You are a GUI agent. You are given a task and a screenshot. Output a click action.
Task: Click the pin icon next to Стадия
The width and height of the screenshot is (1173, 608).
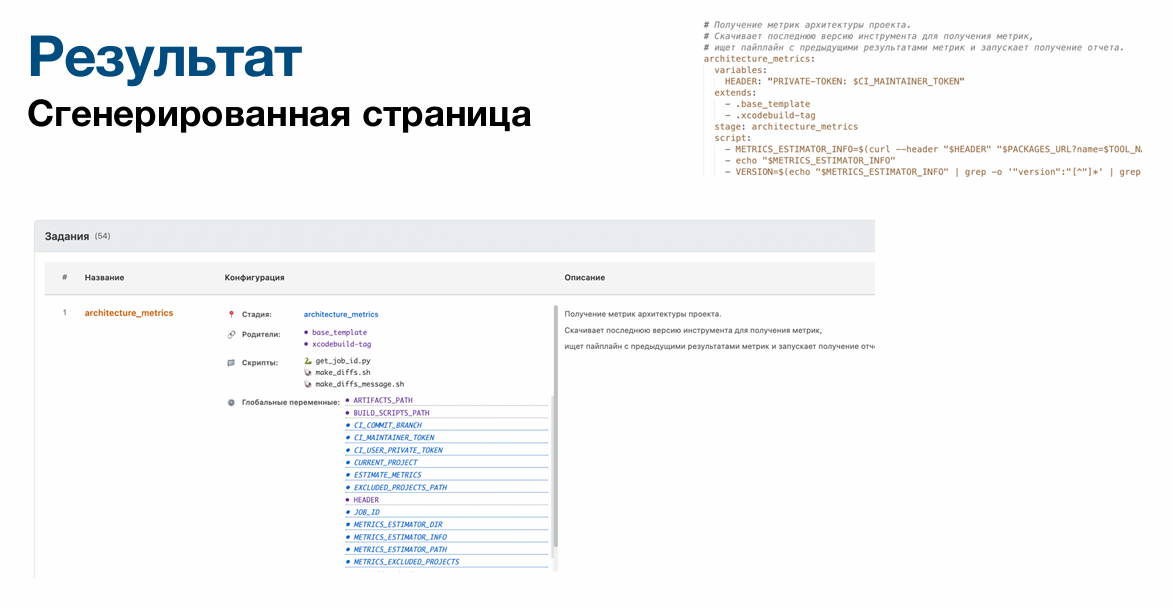(231, 315)
